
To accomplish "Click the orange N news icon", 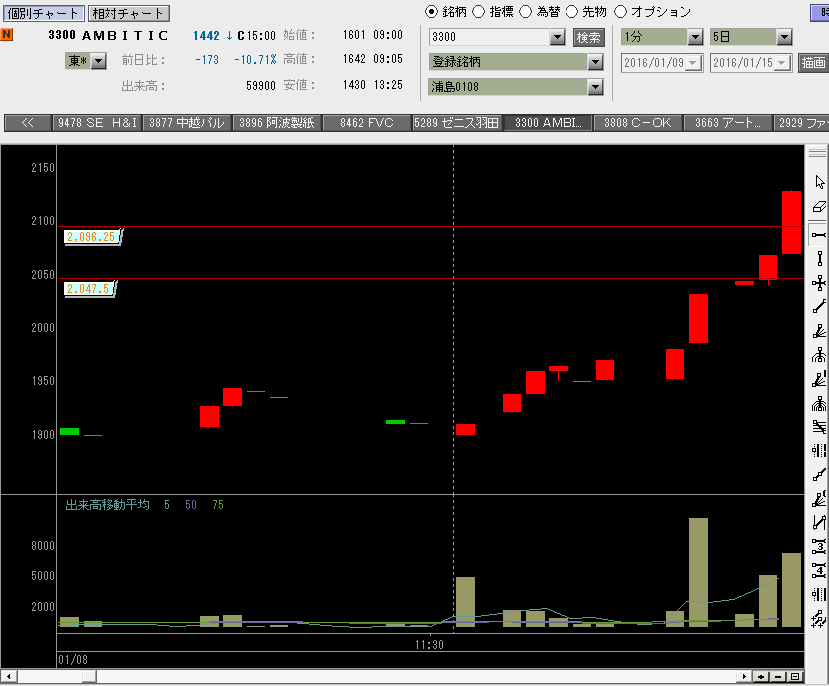I will pyautogui.click(x=7, y=35).
